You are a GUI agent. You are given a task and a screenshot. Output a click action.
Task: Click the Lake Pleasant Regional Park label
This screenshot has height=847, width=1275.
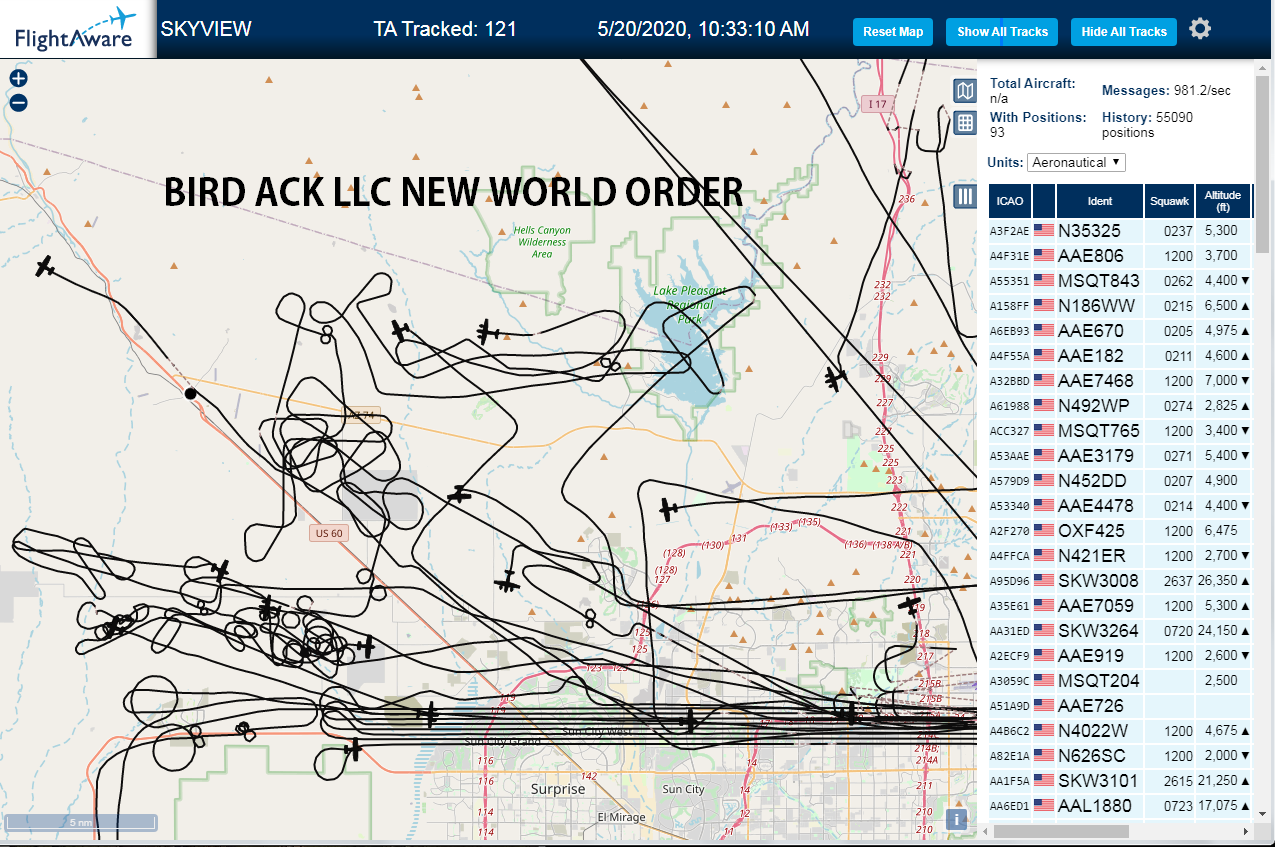(x=690, y=305)
